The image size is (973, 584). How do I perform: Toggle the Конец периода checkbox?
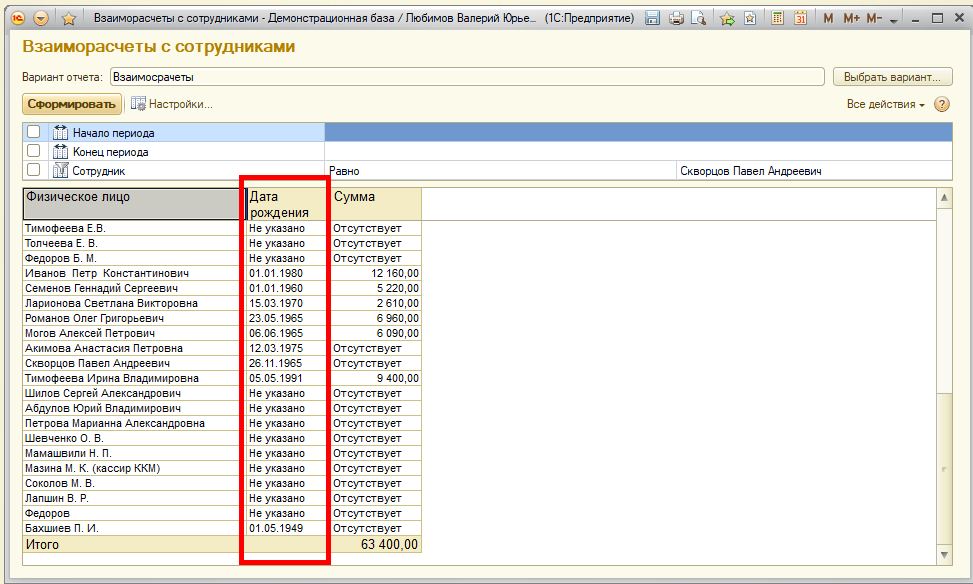(34, 152)
